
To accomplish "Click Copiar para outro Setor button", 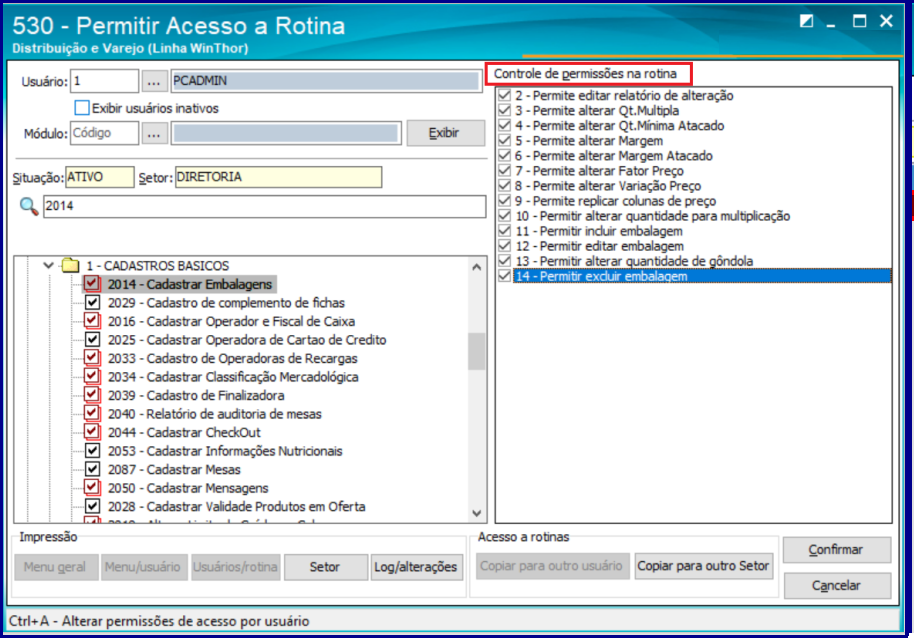I will coord(704,566).
